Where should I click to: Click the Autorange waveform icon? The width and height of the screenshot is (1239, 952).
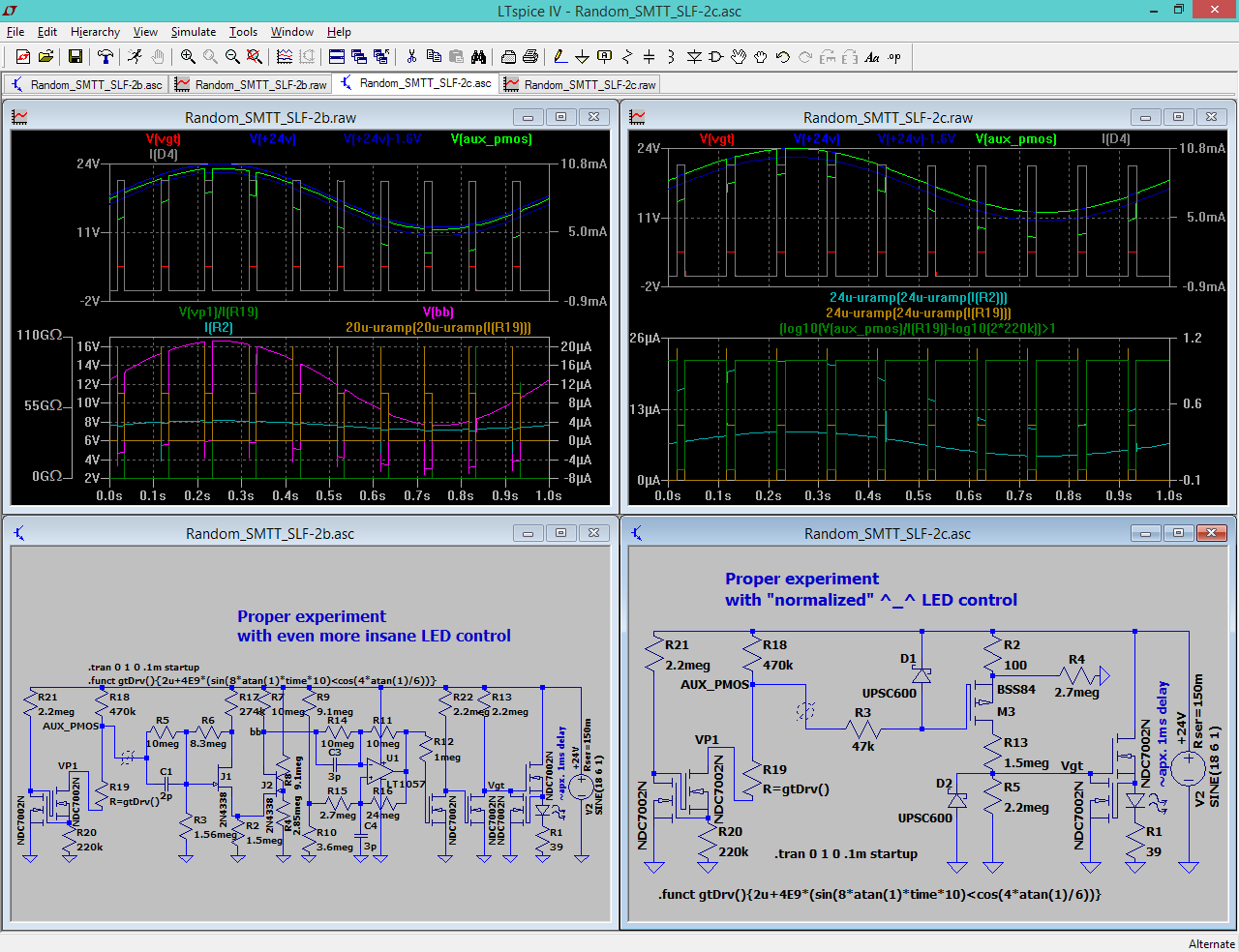coord(285,57)
